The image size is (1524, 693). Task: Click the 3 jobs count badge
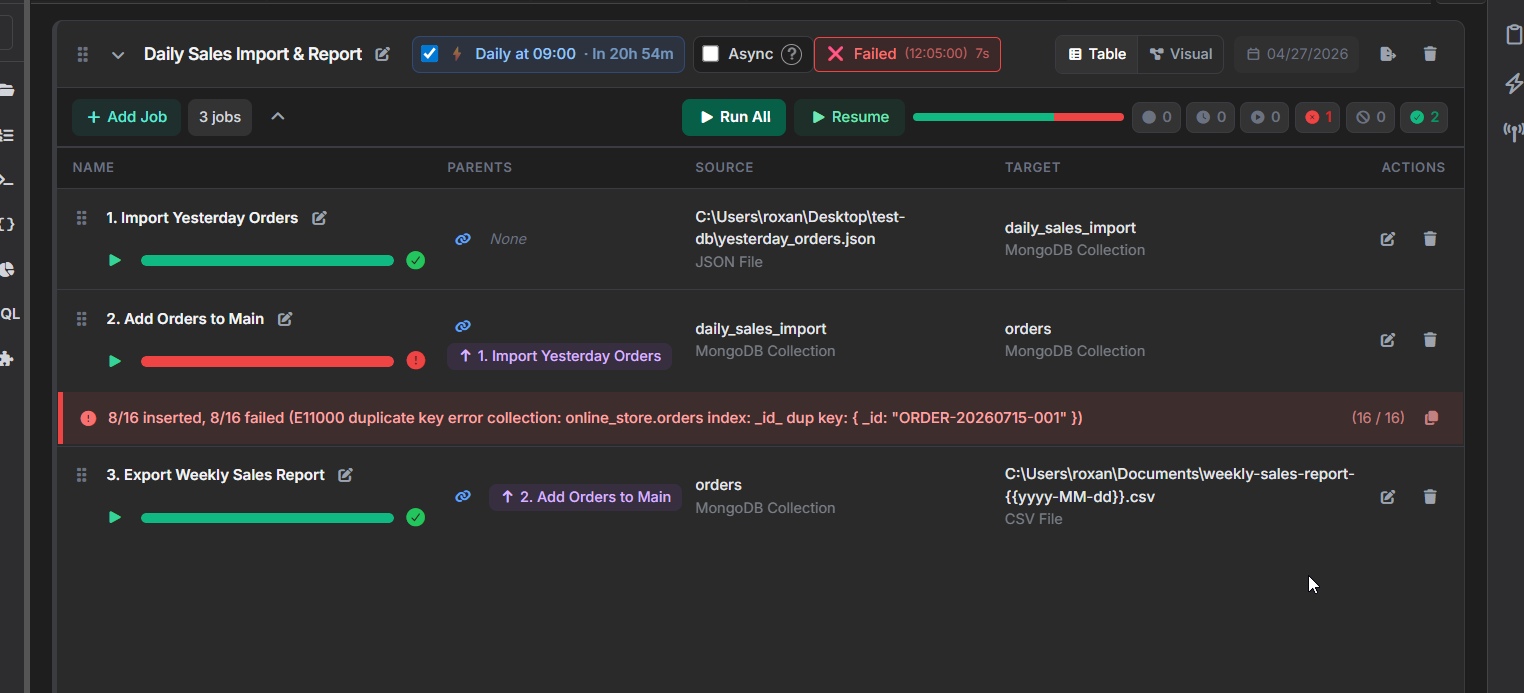pyautogui.click(x=220, y=117)
